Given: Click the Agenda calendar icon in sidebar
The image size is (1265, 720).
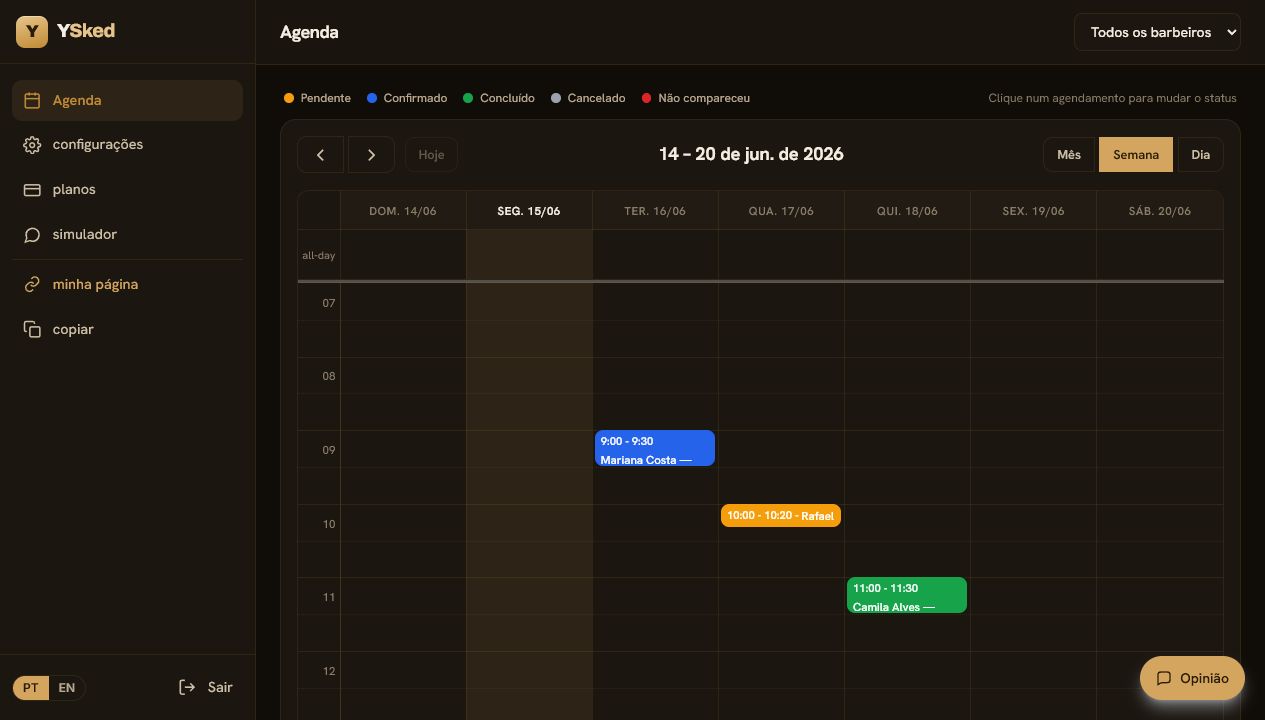Looking at the screenshot, I should (x=32, y=100).
